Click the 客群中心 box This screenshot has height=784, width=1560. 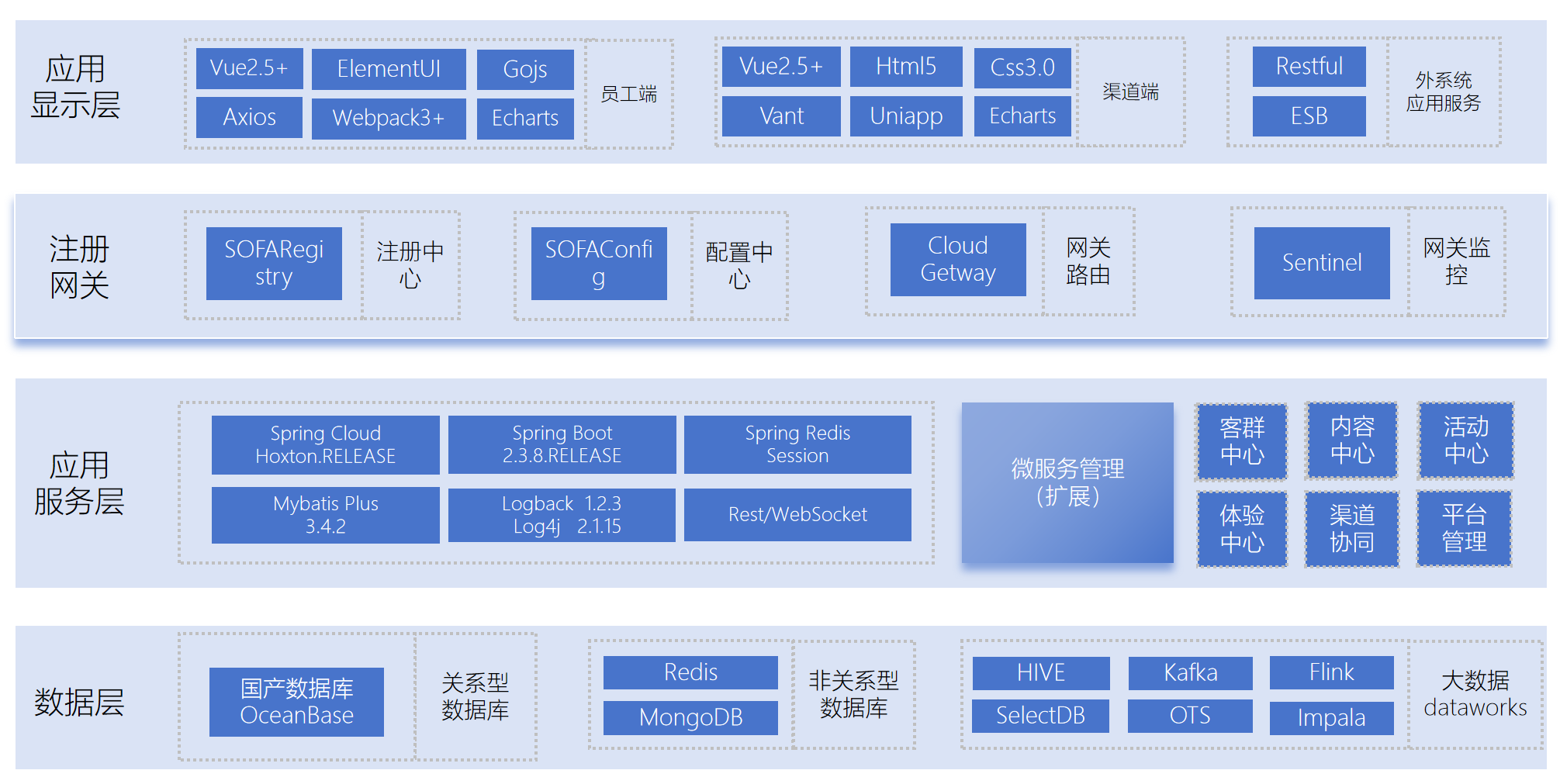tap(1242, 441)
